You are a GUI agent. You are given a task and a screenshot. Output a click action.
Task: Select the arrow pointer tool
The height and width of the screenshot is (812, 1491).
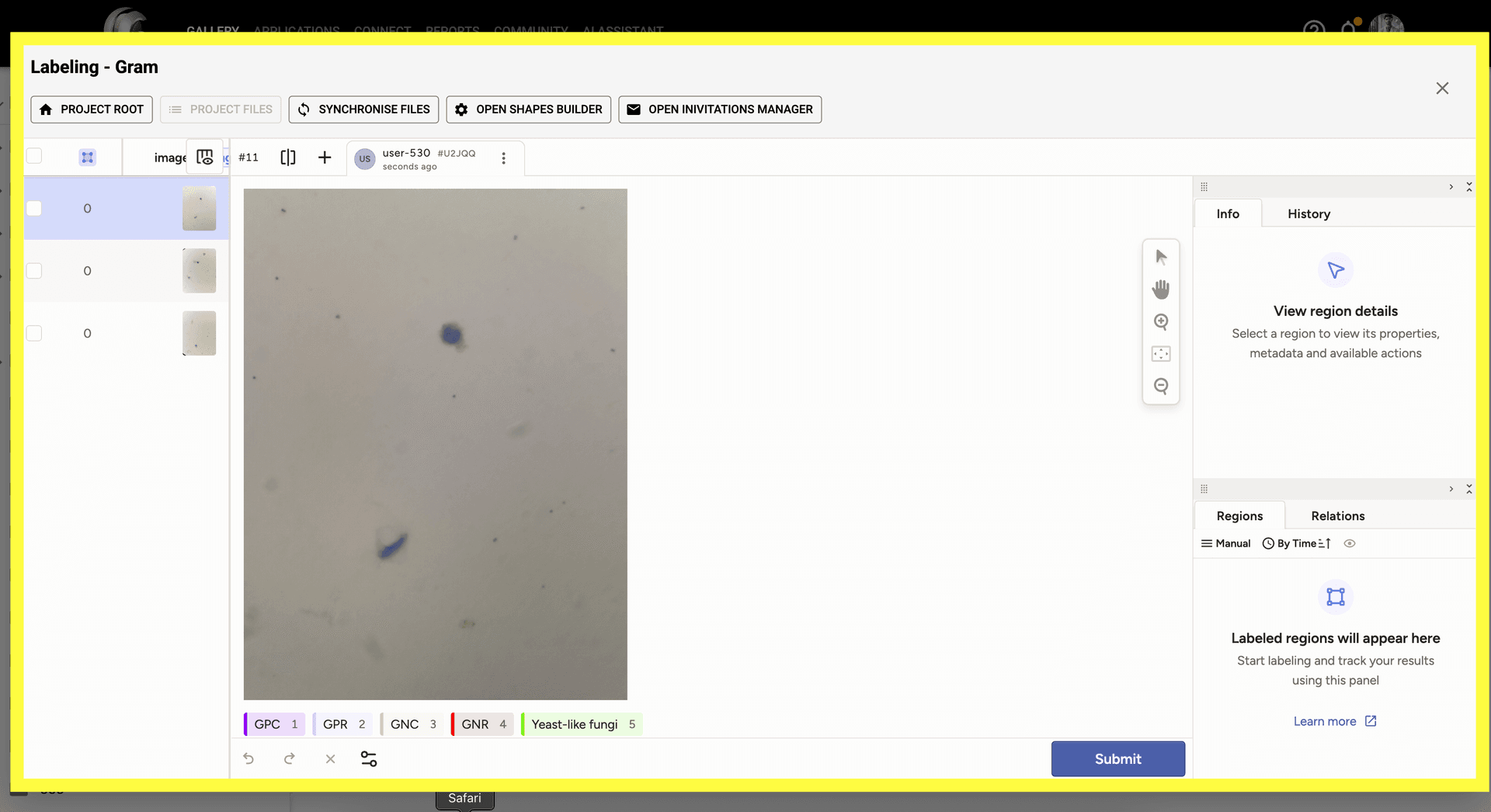[x=1161, y=257]
